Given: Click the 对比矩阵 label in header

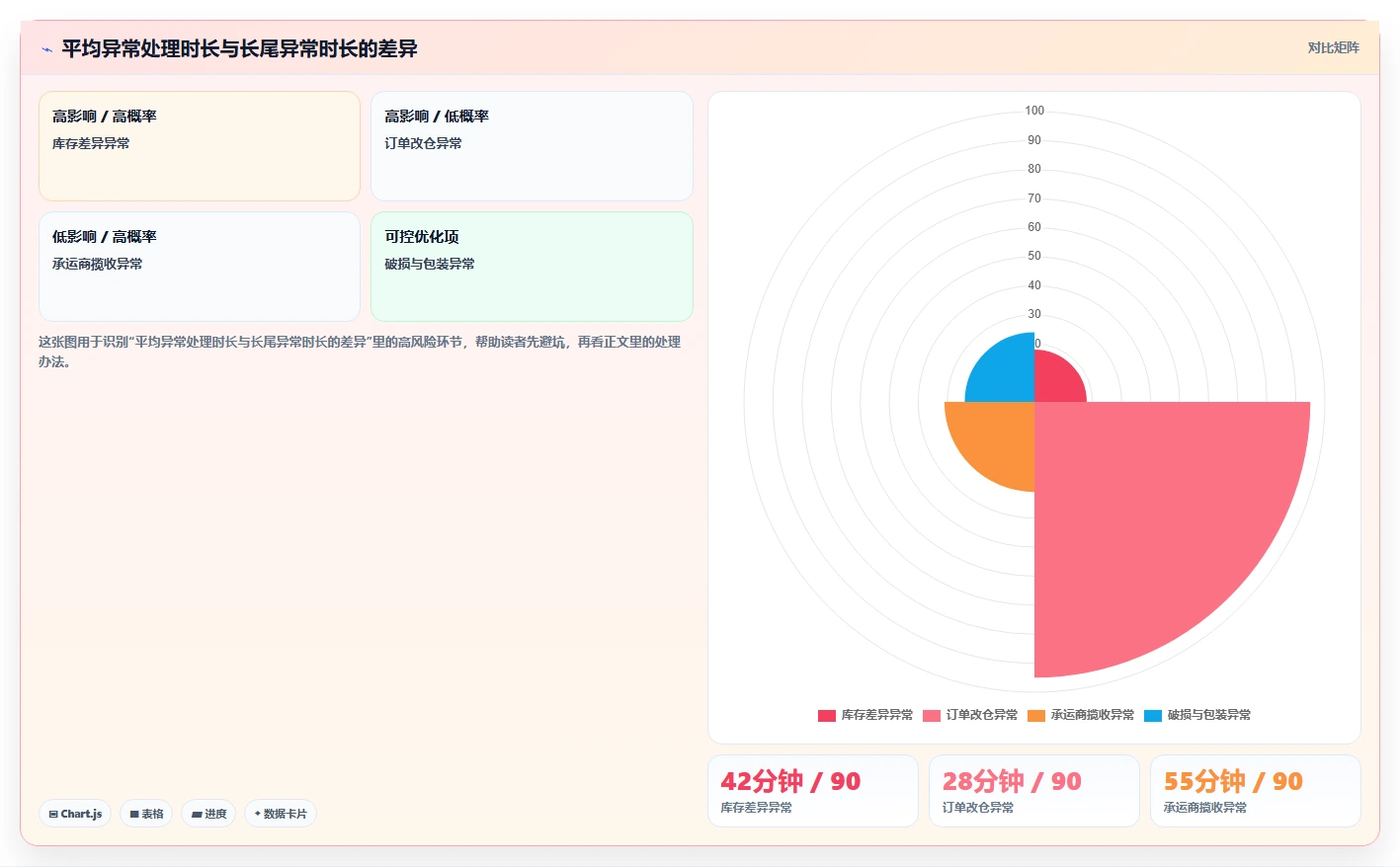Looking at the screenshot, I should (x=1333, y=47).
